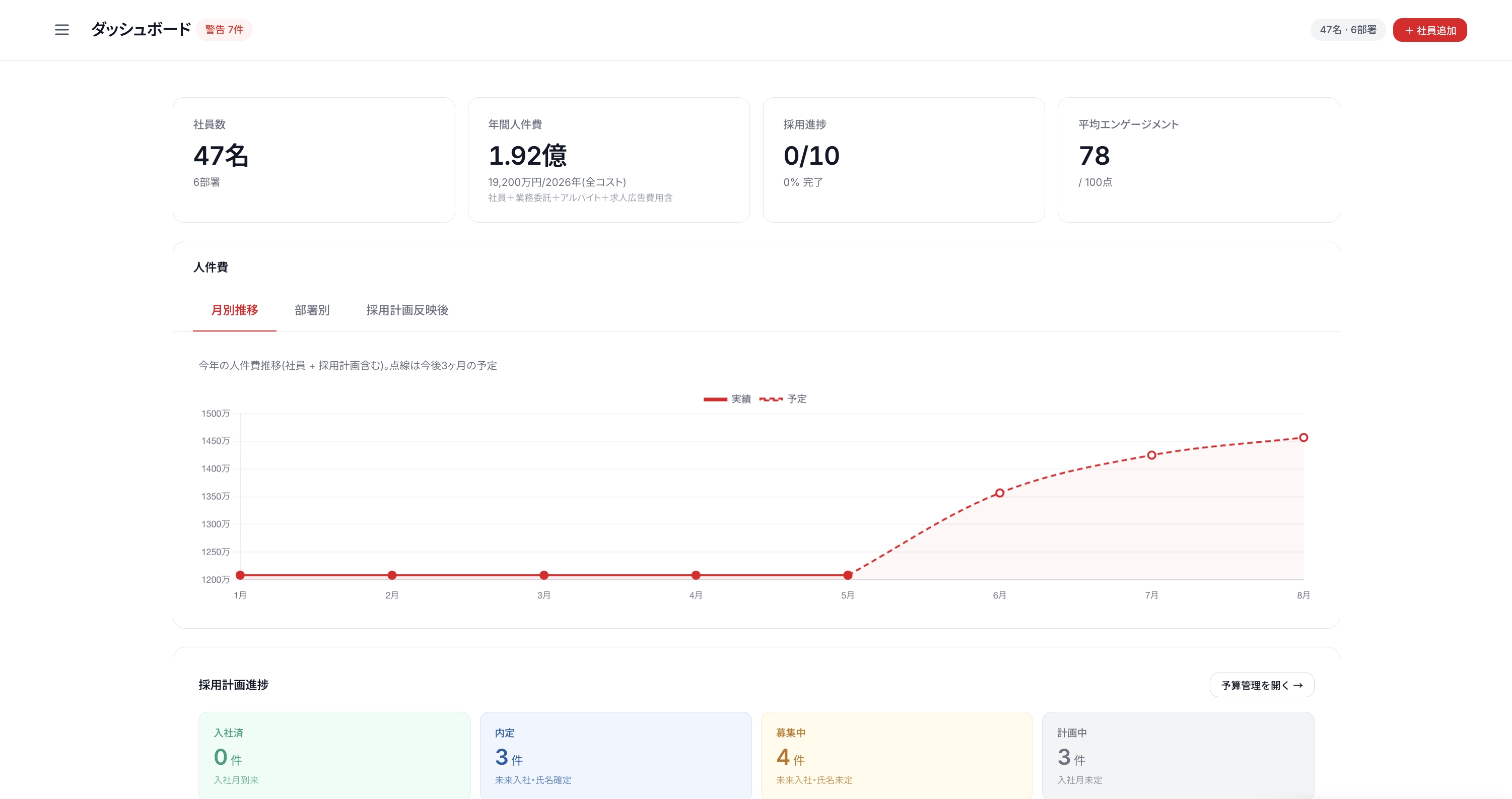This screenshot has height=799, width=1512.
Task: Click the 1200万 y-axis label
Action: click(x=216, y=580)
